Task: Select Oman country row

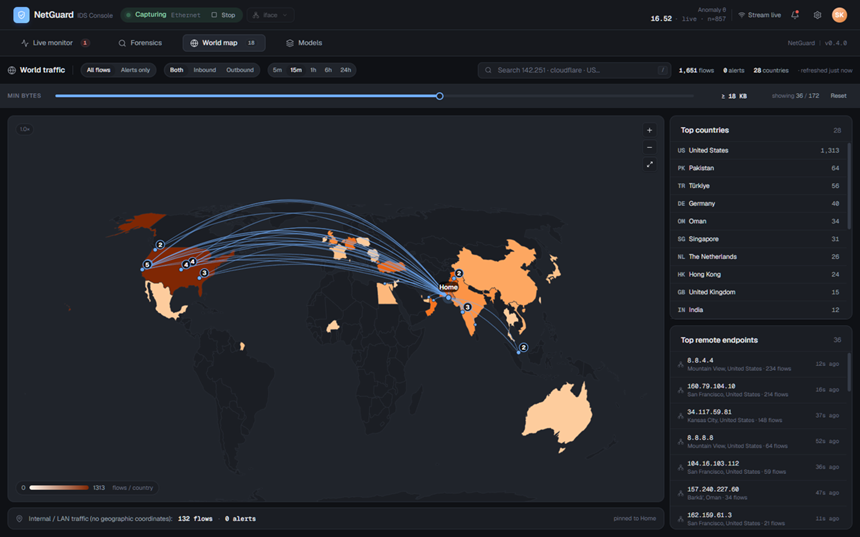Action: (759, 221)
